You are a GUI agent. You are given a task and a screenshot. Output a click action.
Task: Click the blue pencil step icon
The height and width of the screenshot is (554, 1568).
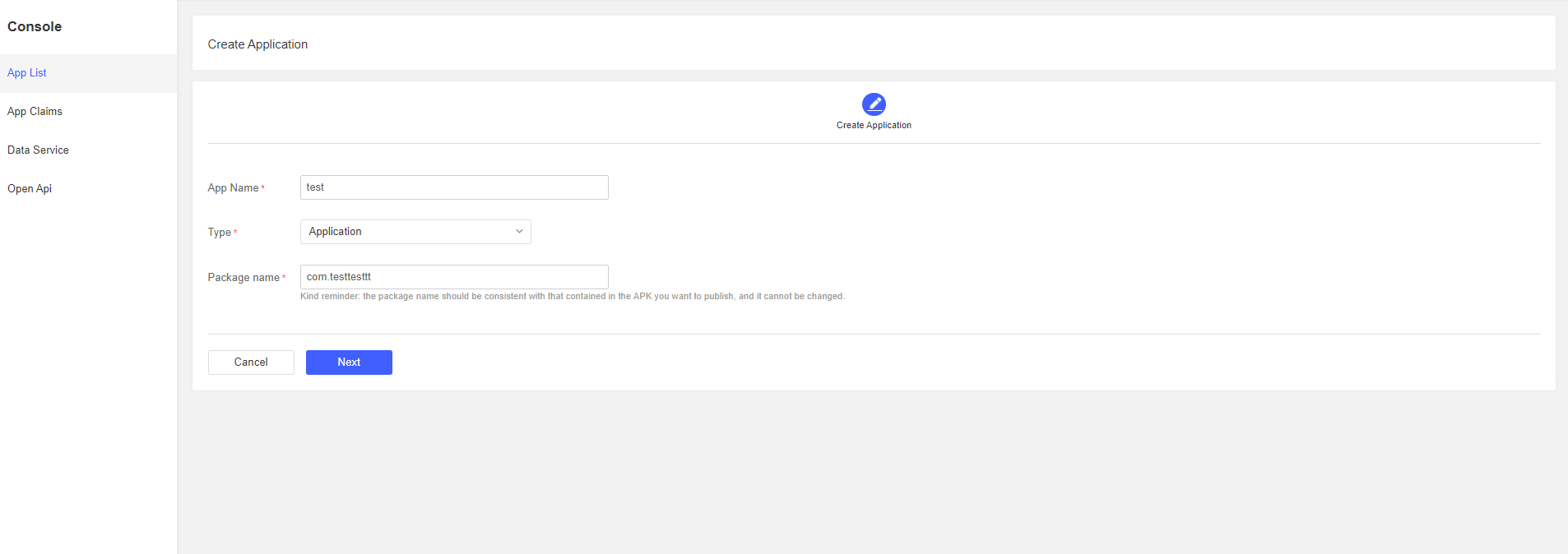(x=874, y=104)
